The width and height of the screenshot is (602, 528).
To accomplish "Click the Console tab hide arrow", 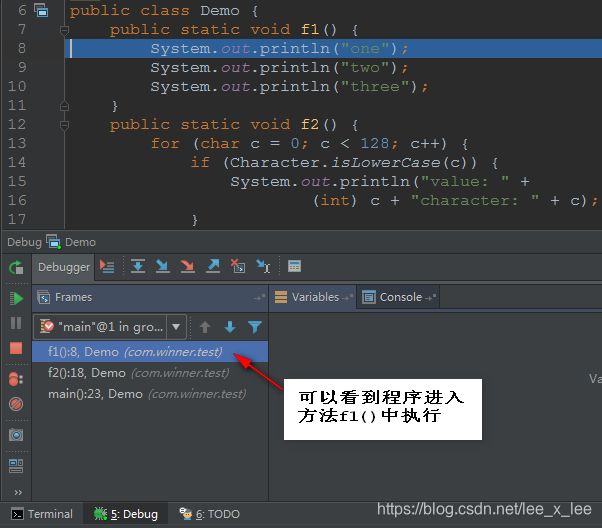I will (x=430, y=298).
